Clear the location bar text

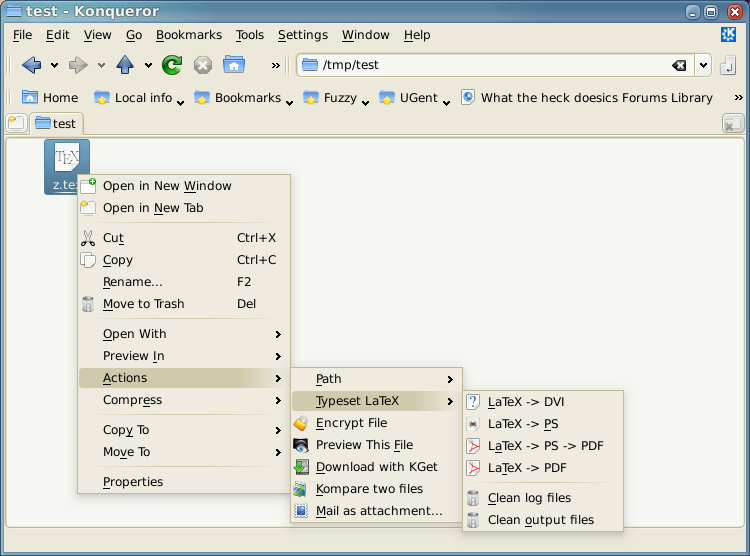[679, 66]
